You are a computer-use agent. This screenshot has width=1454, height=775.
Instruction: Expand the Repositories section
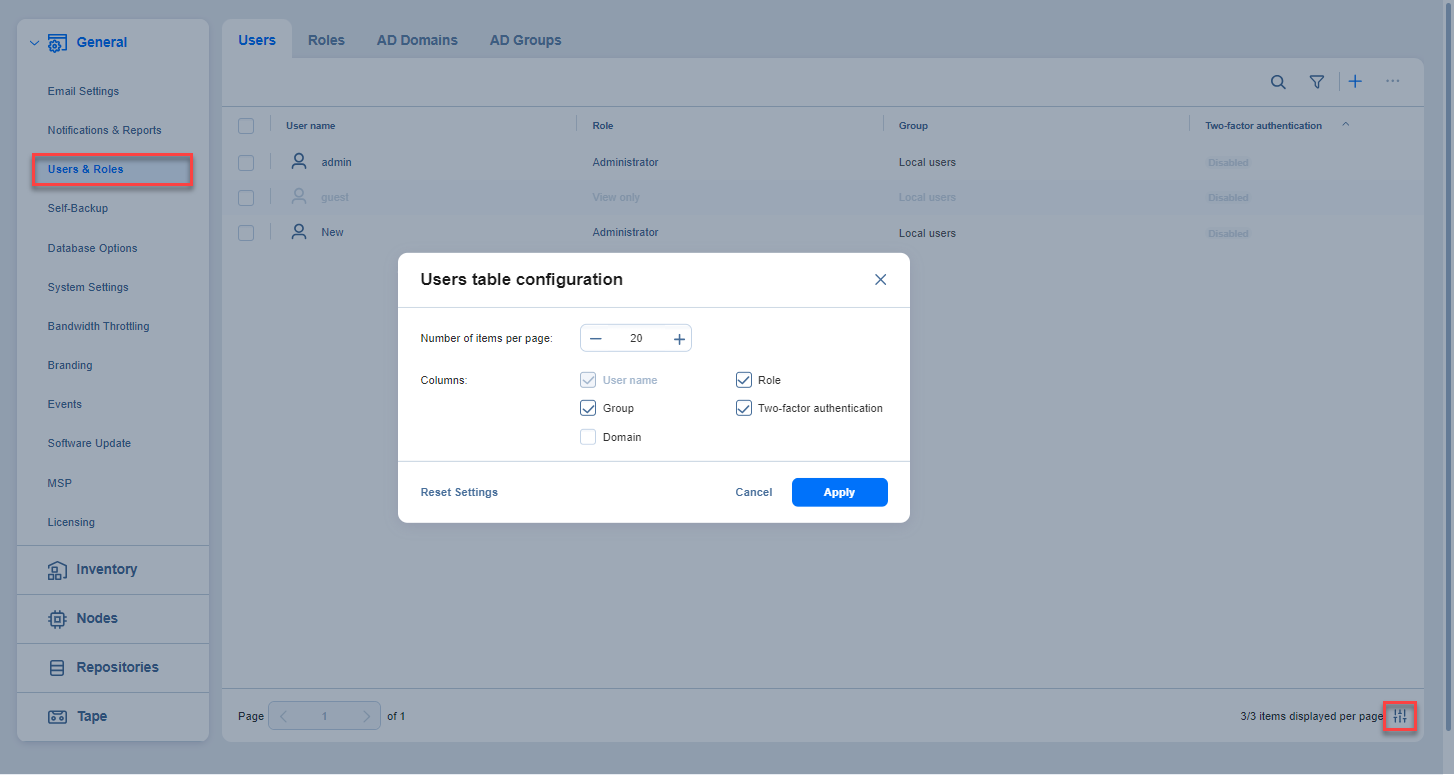pos(117,668)
